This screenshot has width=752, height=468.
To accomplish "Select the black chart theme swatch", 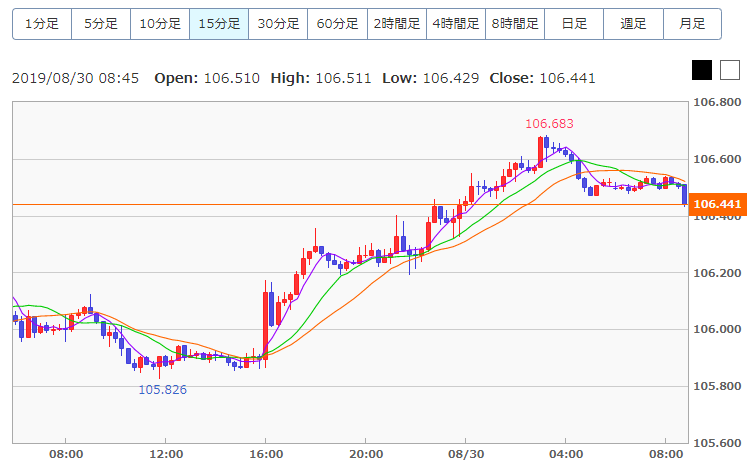I will 702,70.
